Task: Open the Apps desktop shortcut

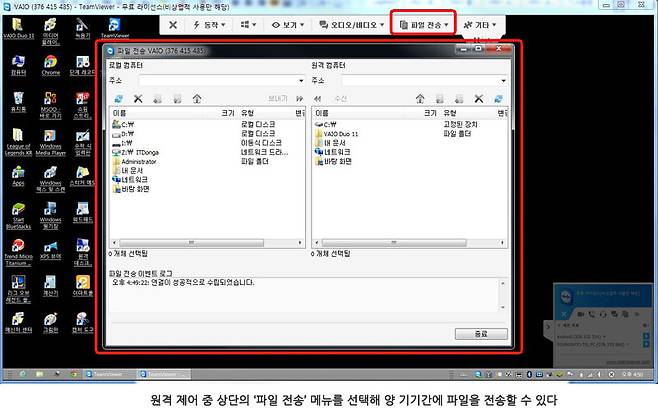Action: 18,176
